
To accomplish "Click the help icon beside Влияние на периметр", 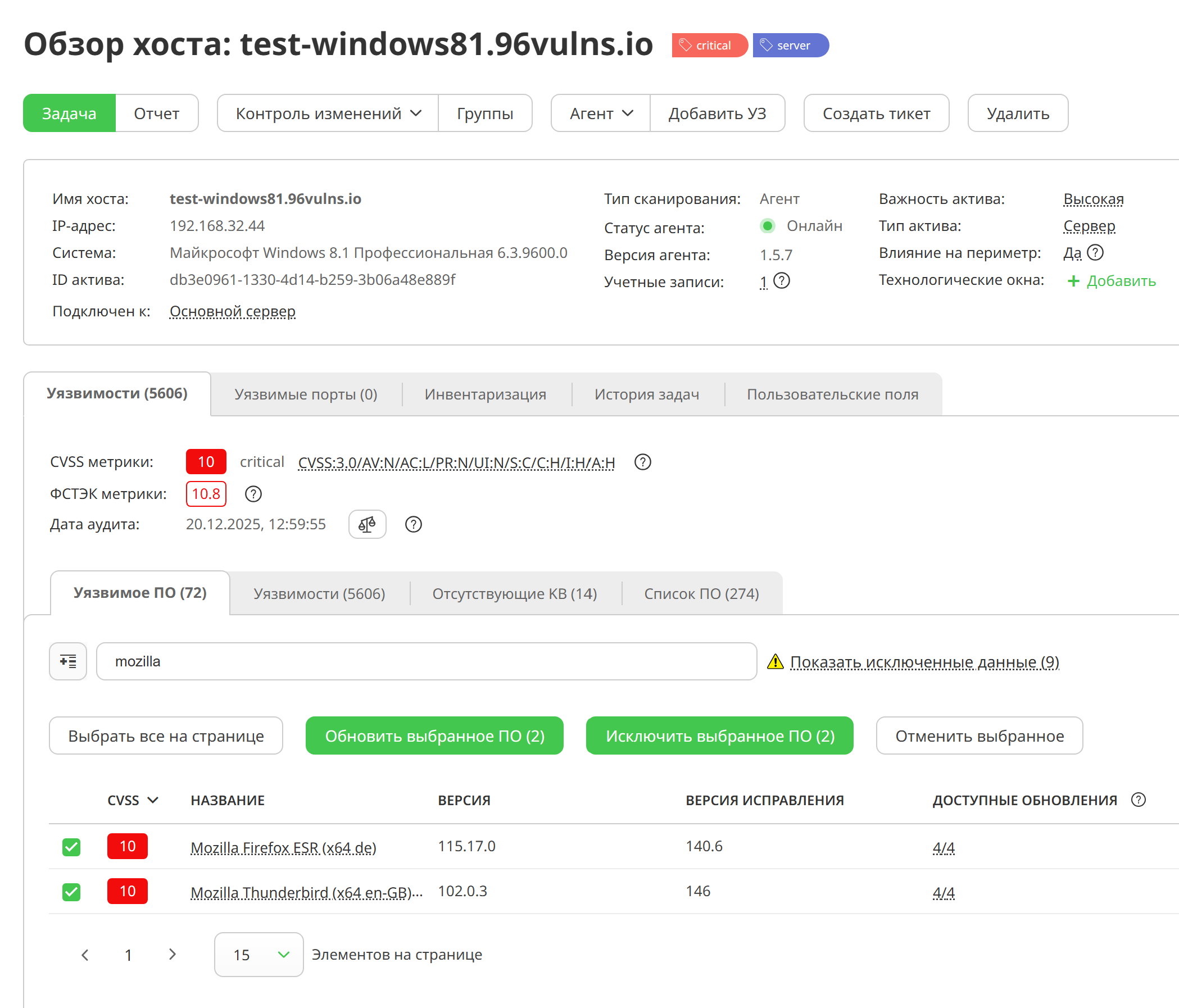I will tap(1095, 253).
